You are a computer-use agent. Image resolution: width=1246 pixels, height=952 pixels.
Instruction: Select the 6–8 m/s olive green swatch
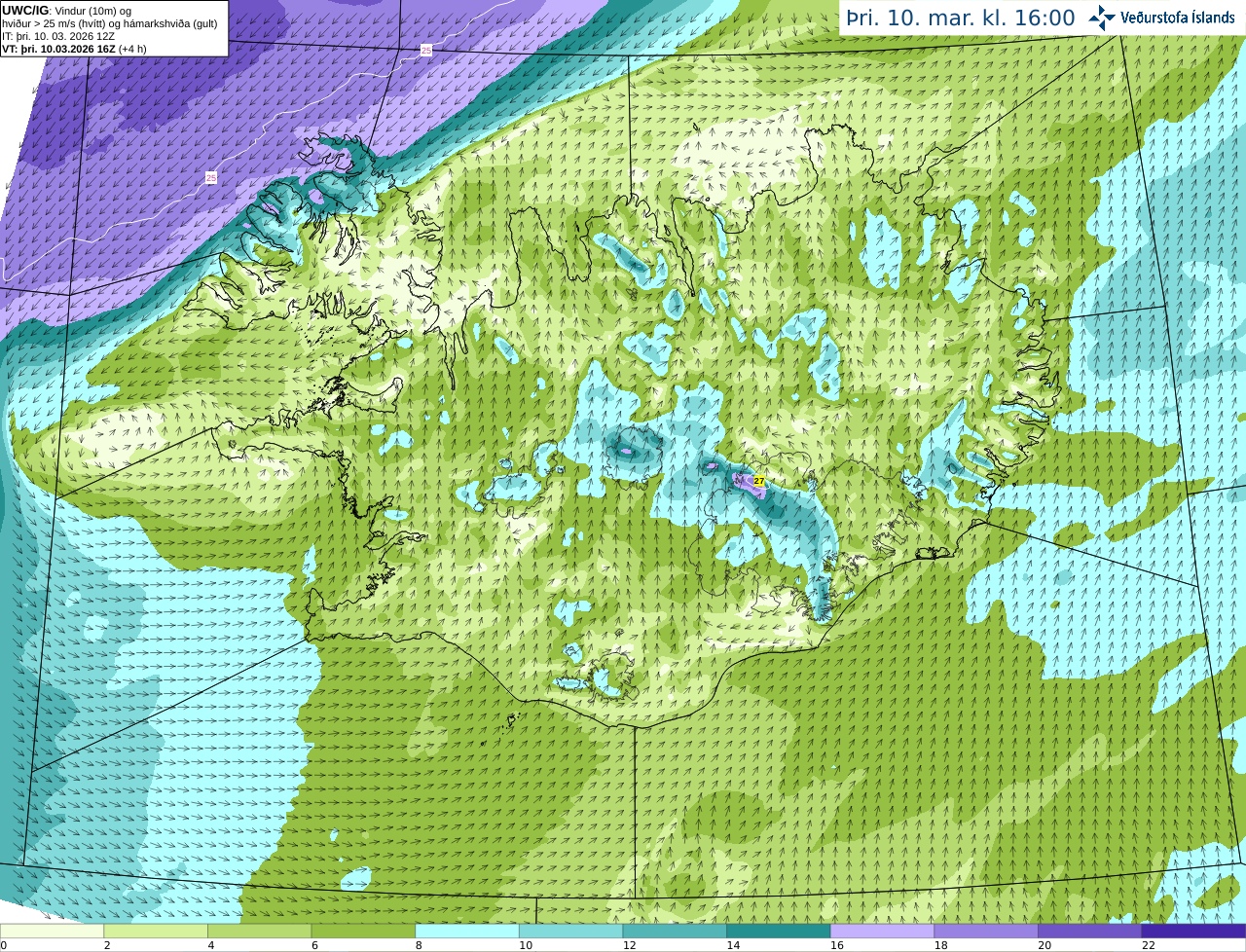pos(363,932)
